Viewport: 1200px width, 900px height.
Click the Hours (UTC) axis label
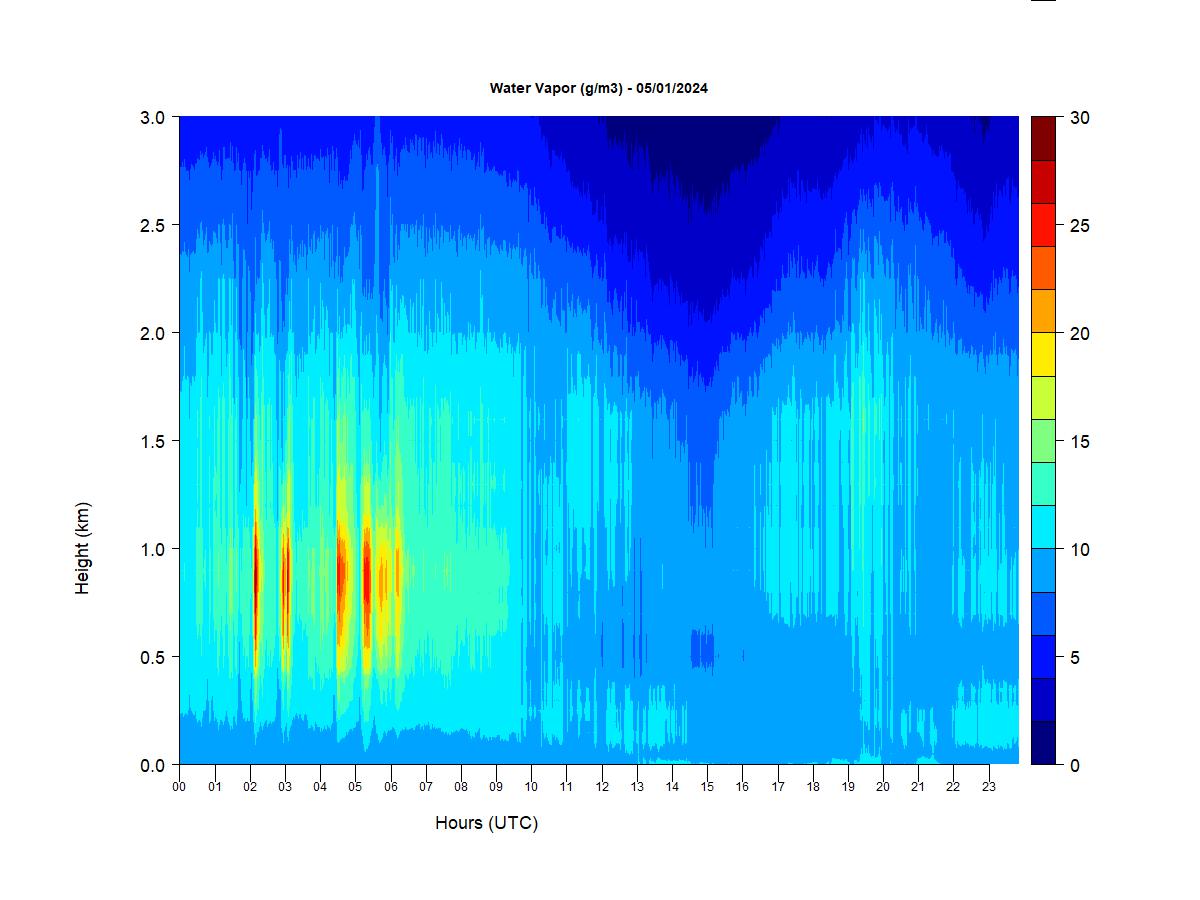point(486,823)
